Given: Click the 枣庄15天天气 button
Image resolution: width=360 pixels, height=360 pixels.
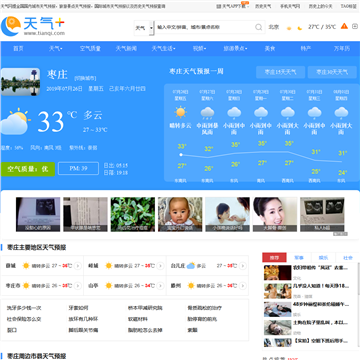Looking at the screenshot, I should click(280, 72).
